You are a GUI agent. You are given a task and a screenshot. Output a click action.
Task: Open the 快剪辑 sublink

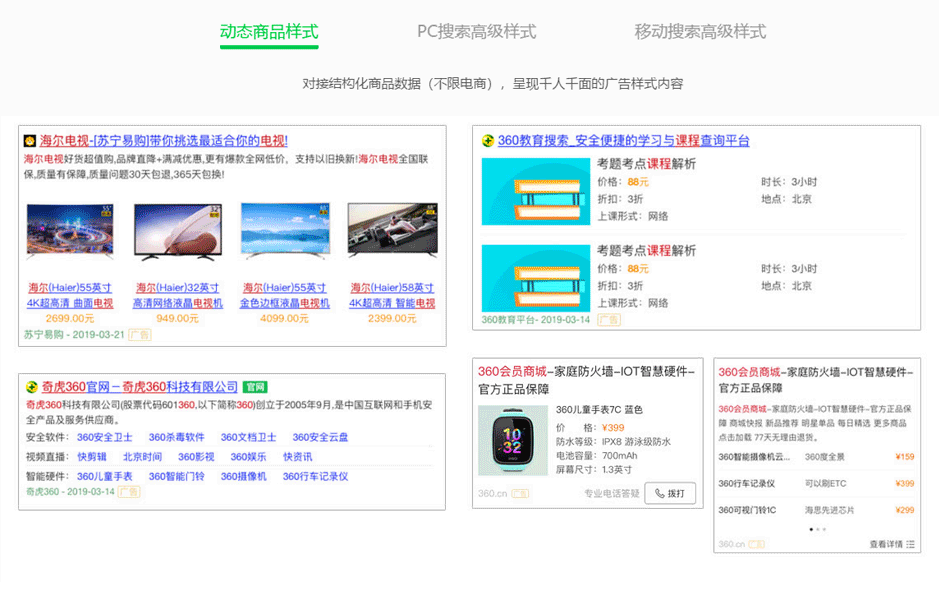pos(92,457)
